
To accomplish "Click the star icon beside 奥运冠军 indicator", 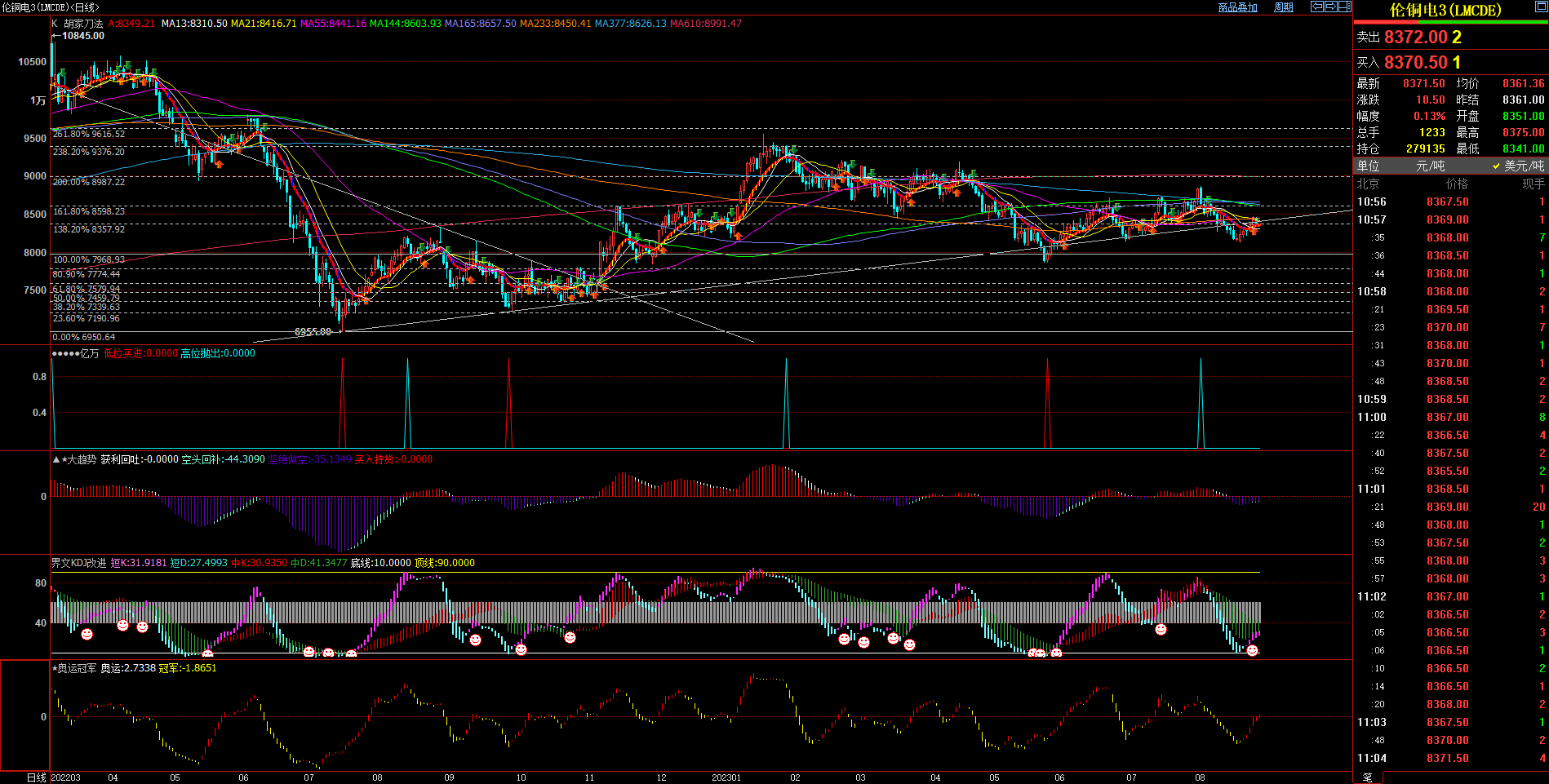I will tap(54, 668).
